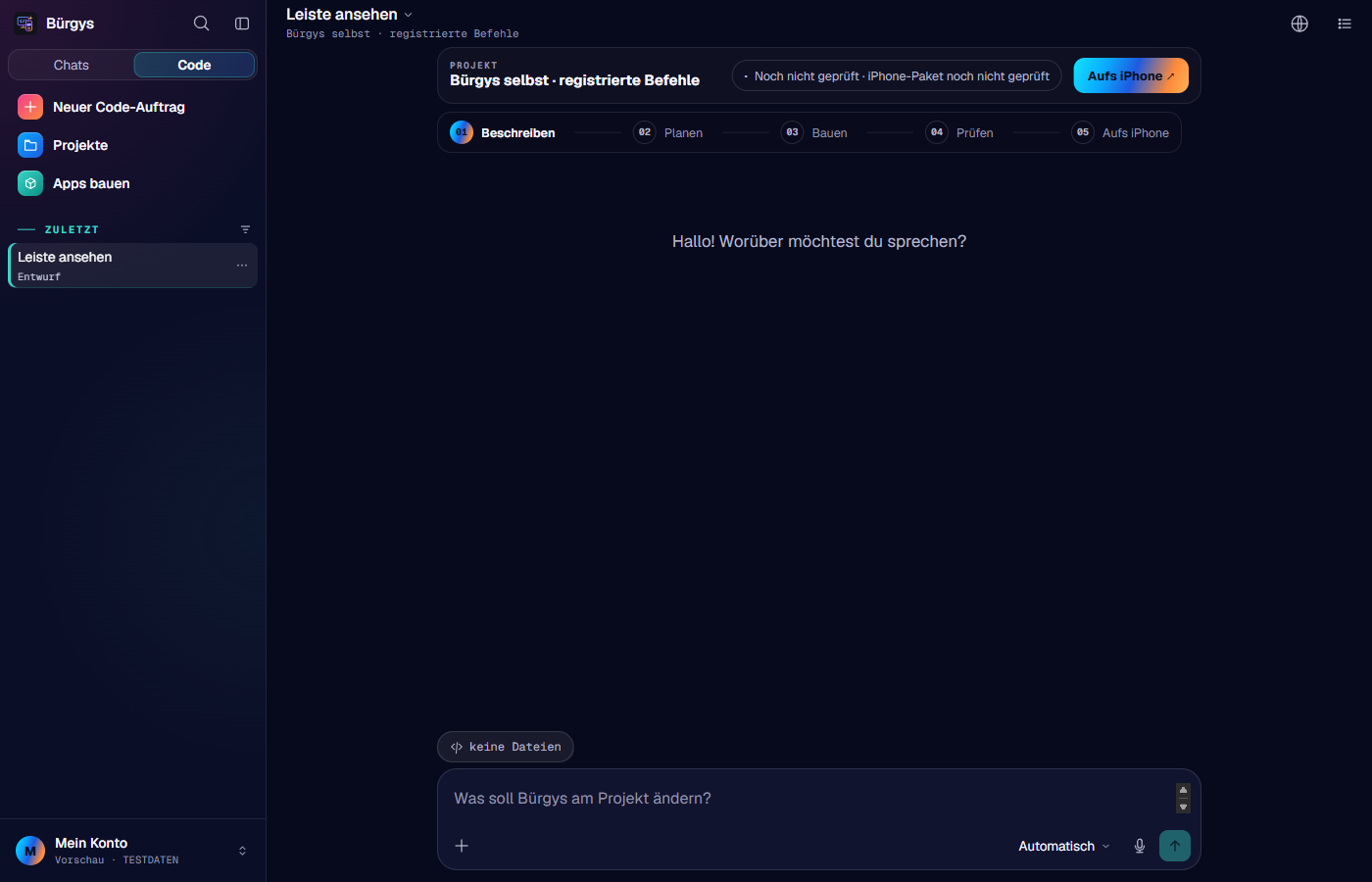Image resolution: width=1372 pixels, height=882 pixels.
Task: Collapse the sidebar panel
Action: (242, 24)
